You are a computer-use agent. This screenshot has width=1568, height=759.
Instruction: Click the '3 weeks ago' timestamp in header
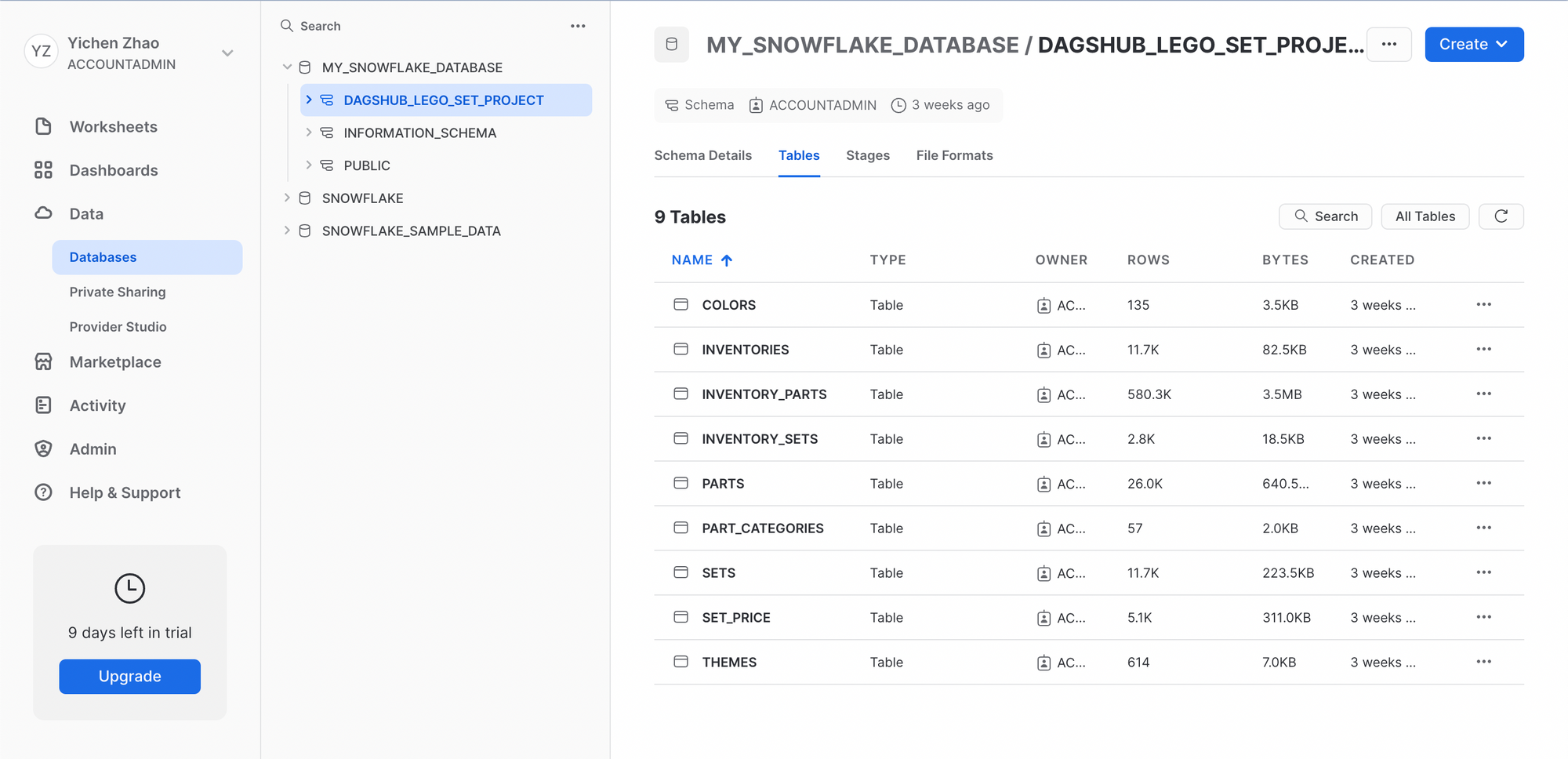(x=941, y=105)
